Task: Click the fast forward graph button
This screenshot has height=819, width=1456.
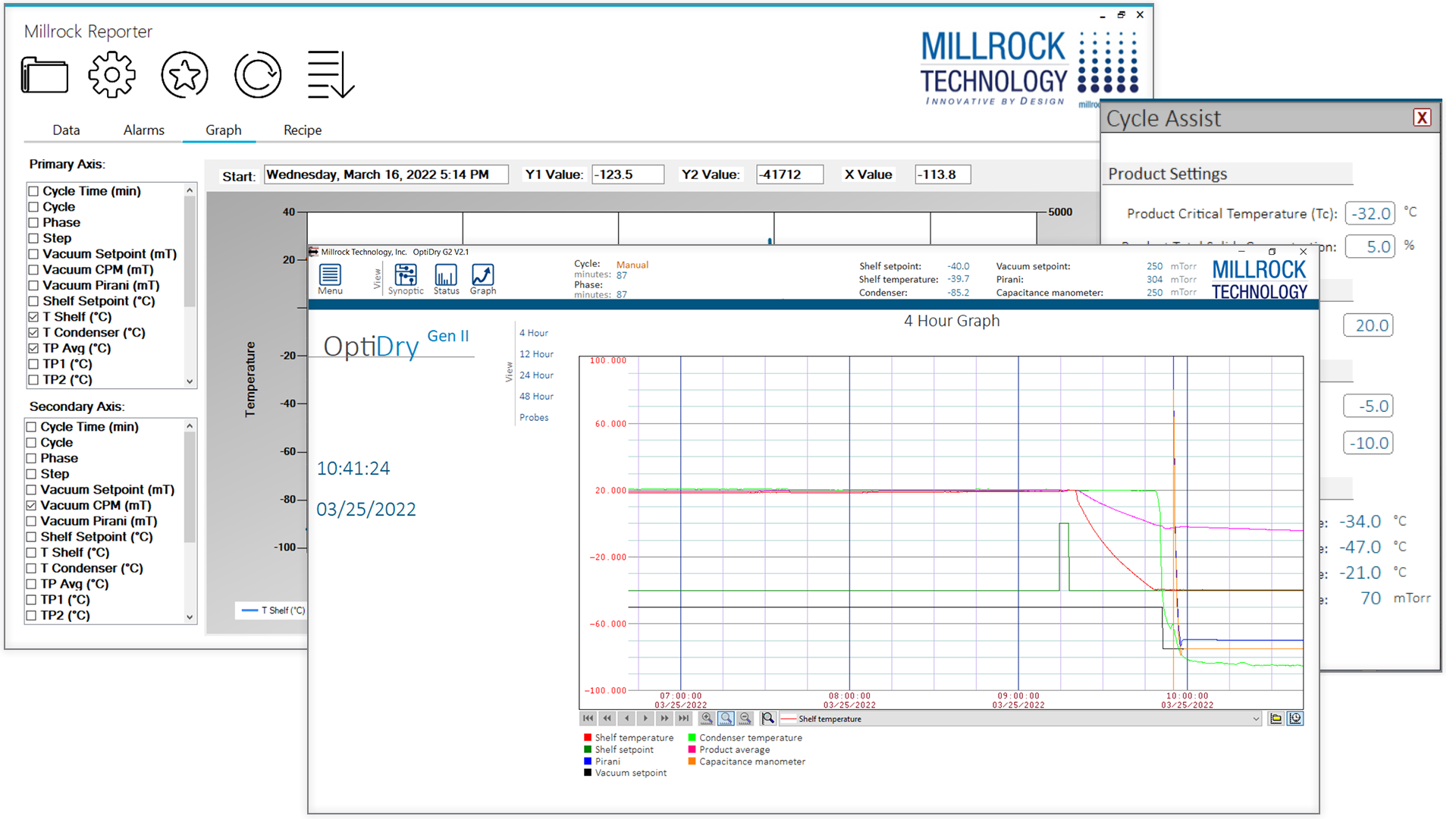Action: tap(664, 718)
